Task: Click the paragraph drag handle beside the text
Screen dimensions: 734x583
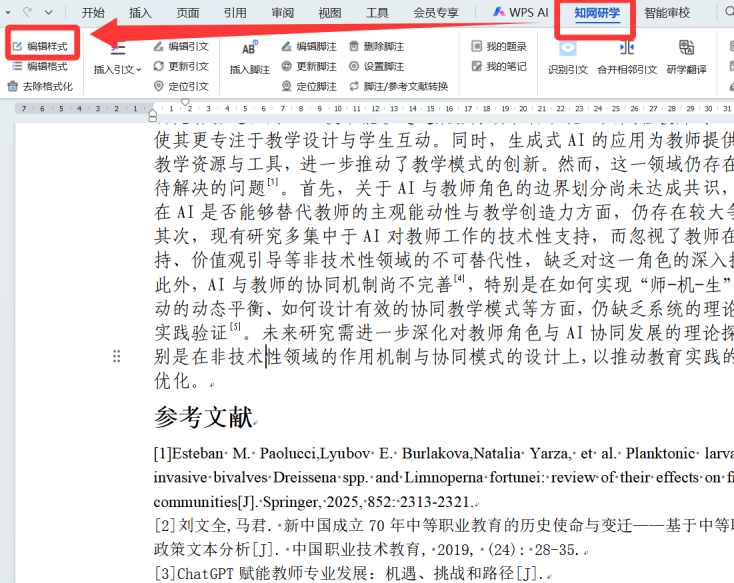Action: [x=118, y=356]
